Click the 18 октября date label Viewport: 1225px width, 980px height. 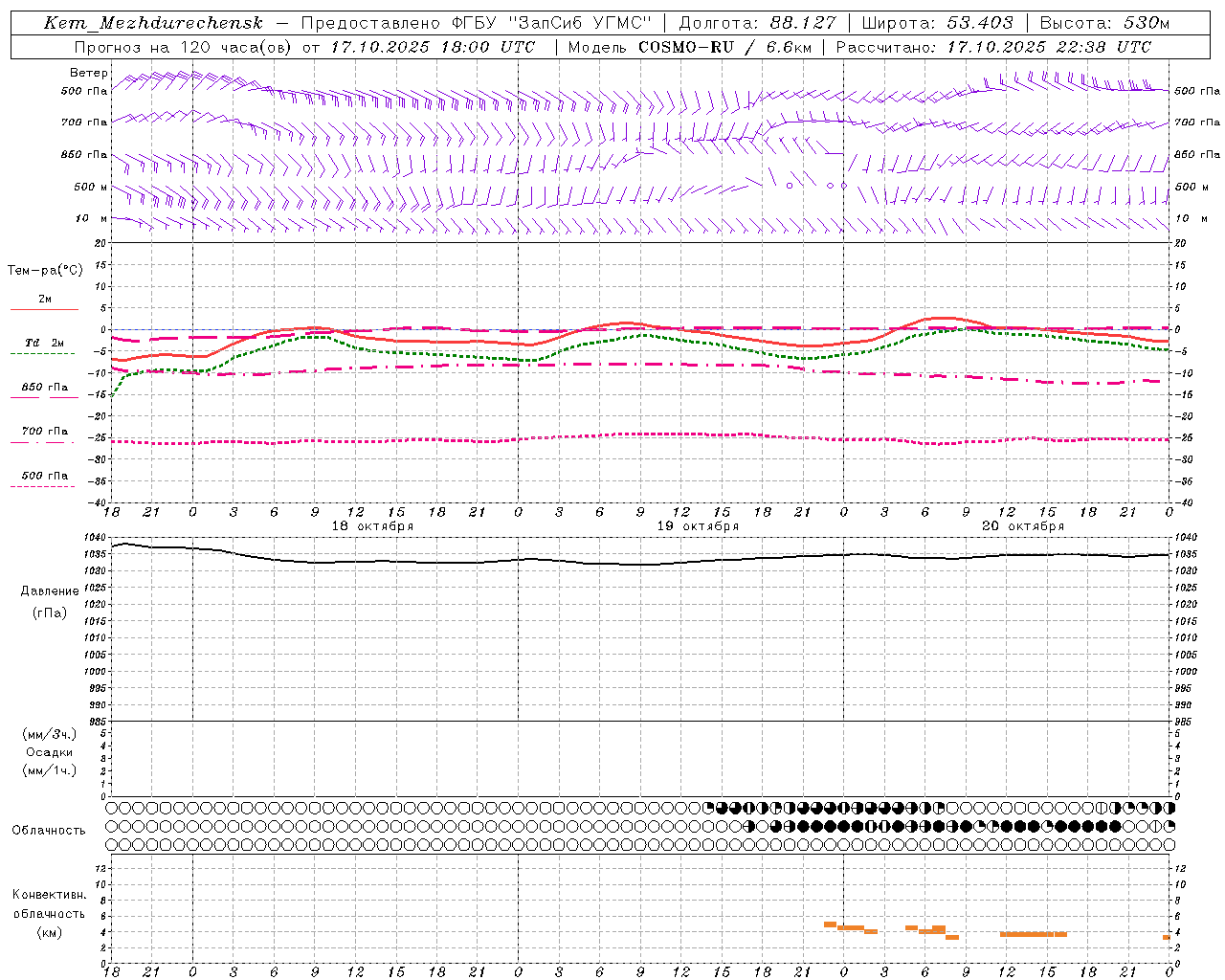373,526
